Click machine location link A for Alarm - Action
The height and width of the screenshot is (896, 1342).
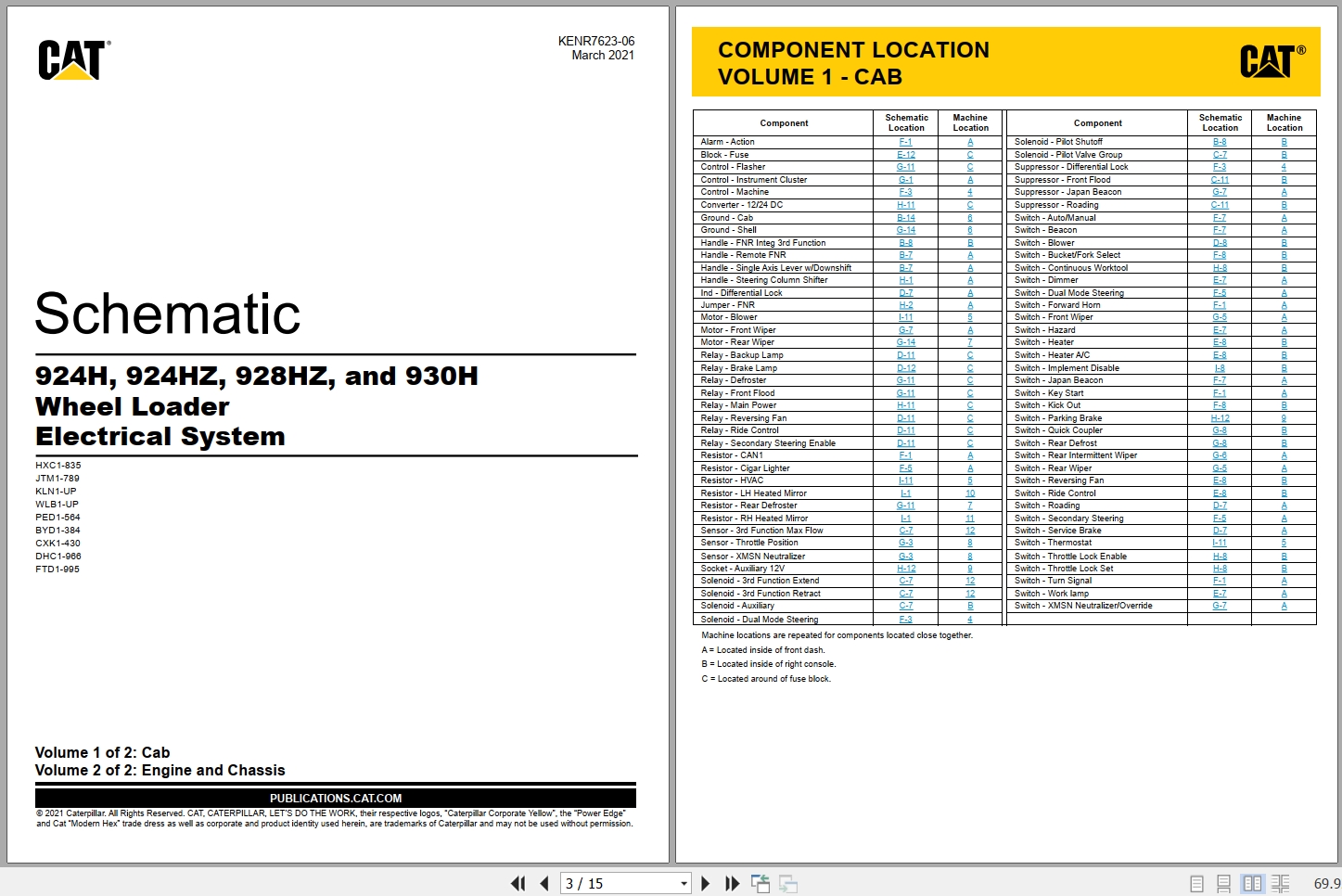coord(970,142)
